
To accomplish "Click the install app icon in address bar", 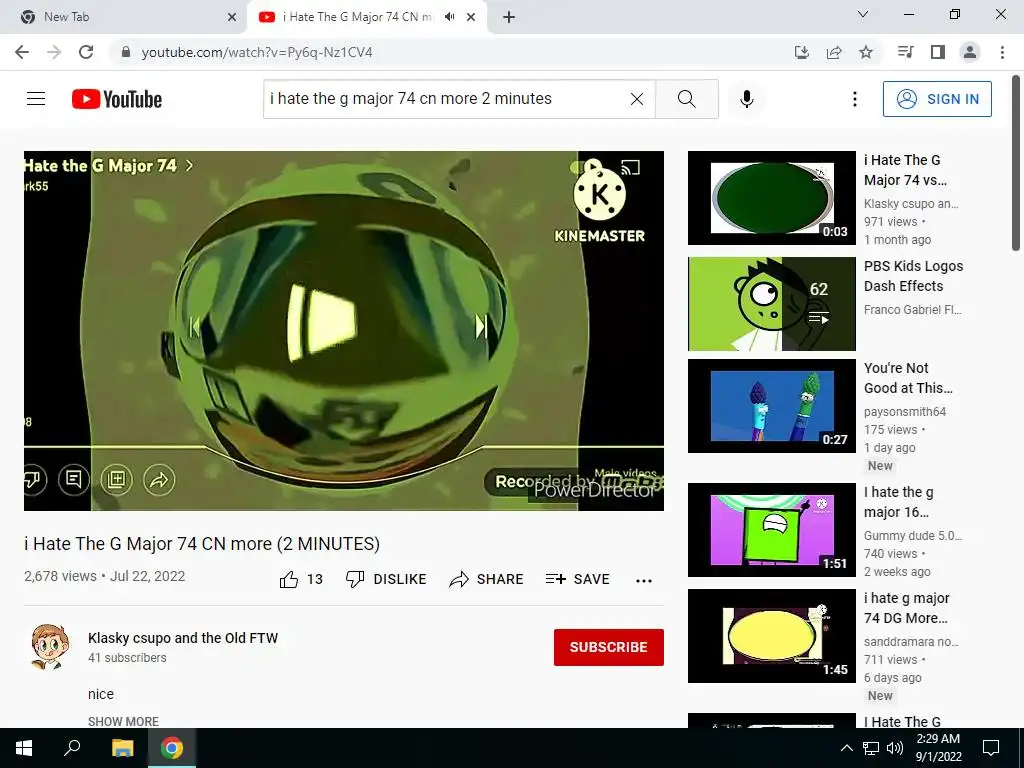I will coord(802,52).
